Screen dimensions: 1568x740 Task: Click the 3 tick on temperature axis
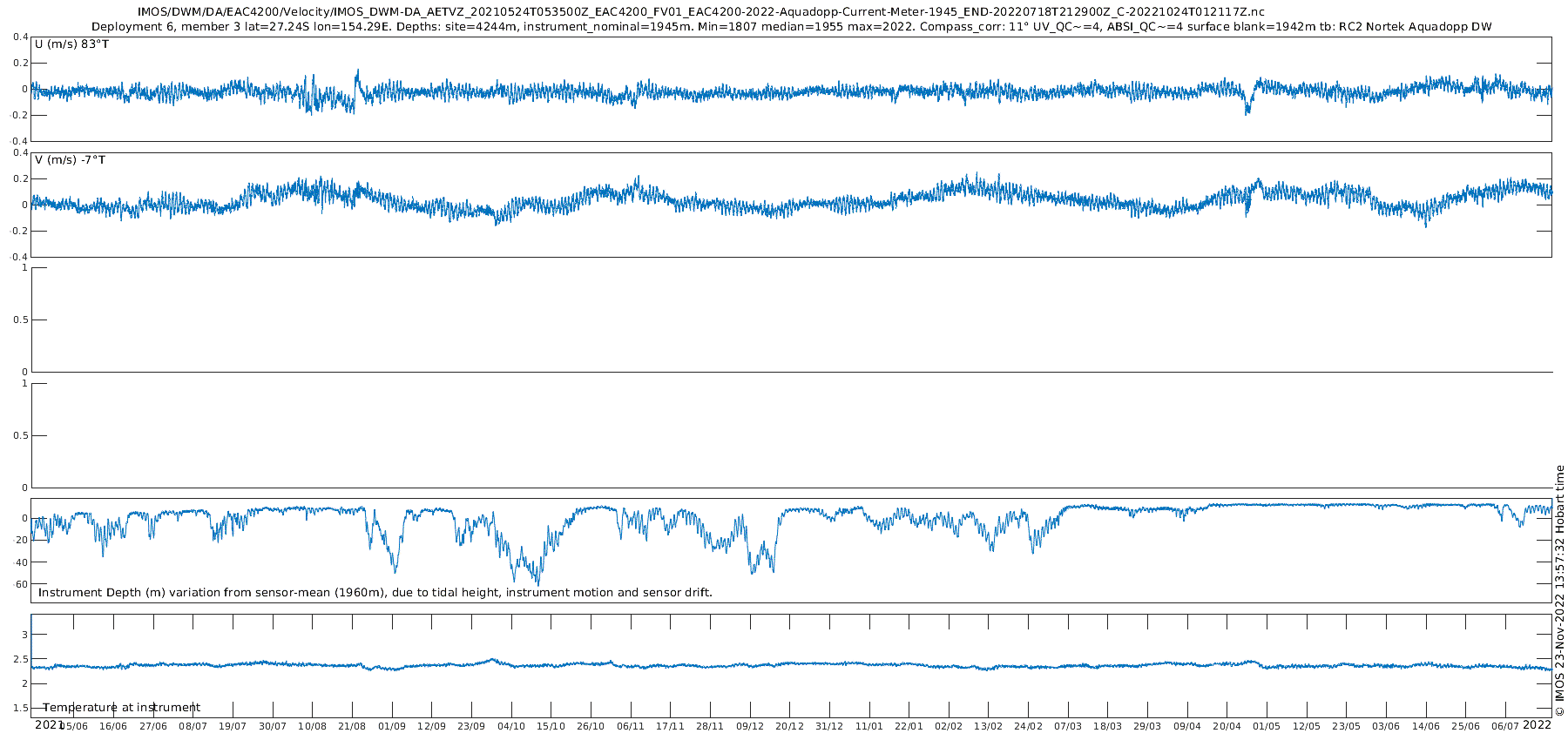[24, 635]
